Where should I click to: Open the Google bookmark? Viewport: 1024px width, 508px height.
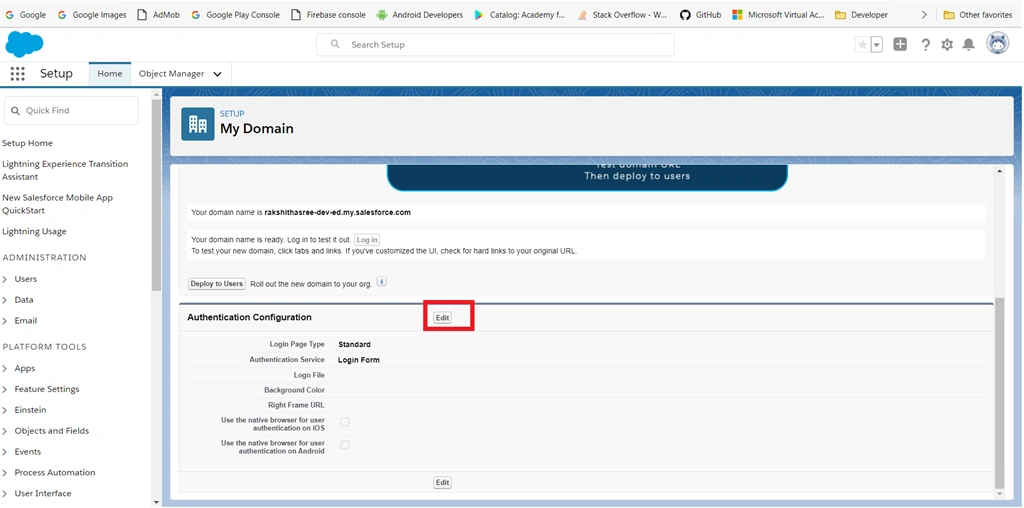coord(25,14)
